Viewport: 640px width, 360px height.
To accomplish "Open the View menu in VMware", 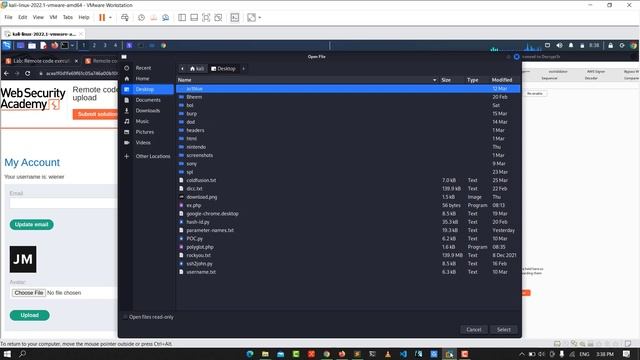I will pos(38,18).
